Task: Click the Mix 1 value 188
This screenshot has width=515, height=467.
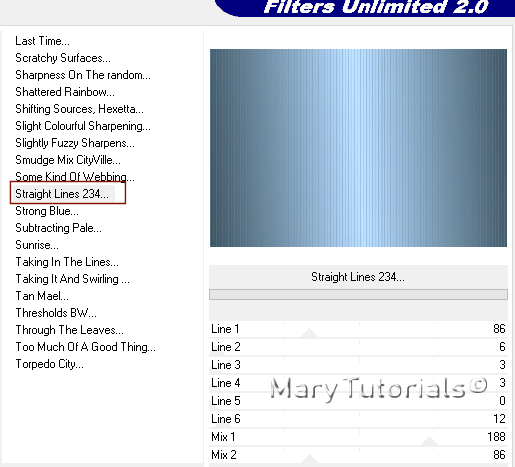Action: coord(496,437)
